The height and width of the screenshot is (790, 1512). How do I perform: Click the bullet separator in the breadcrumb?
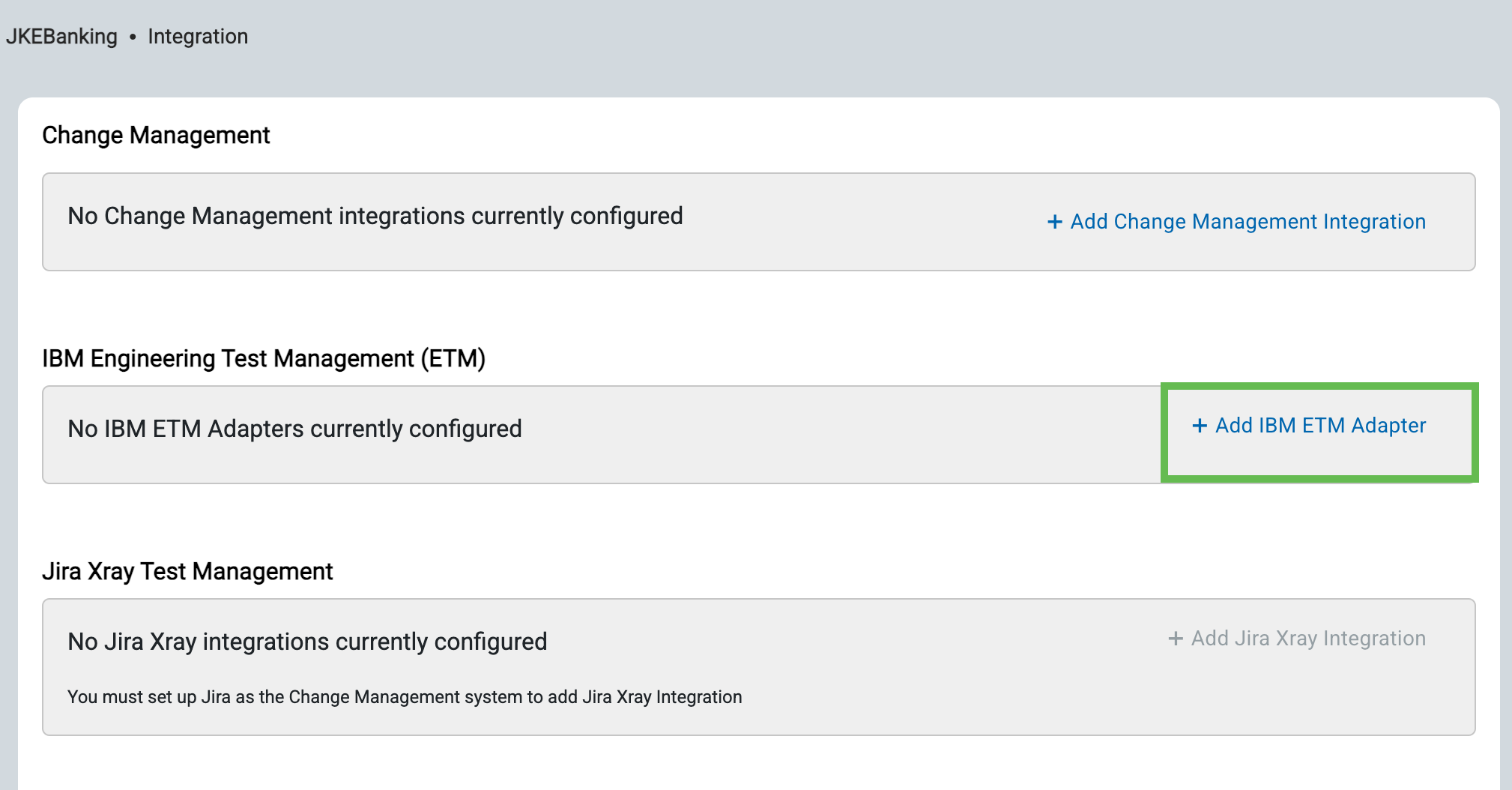[133, 37]
